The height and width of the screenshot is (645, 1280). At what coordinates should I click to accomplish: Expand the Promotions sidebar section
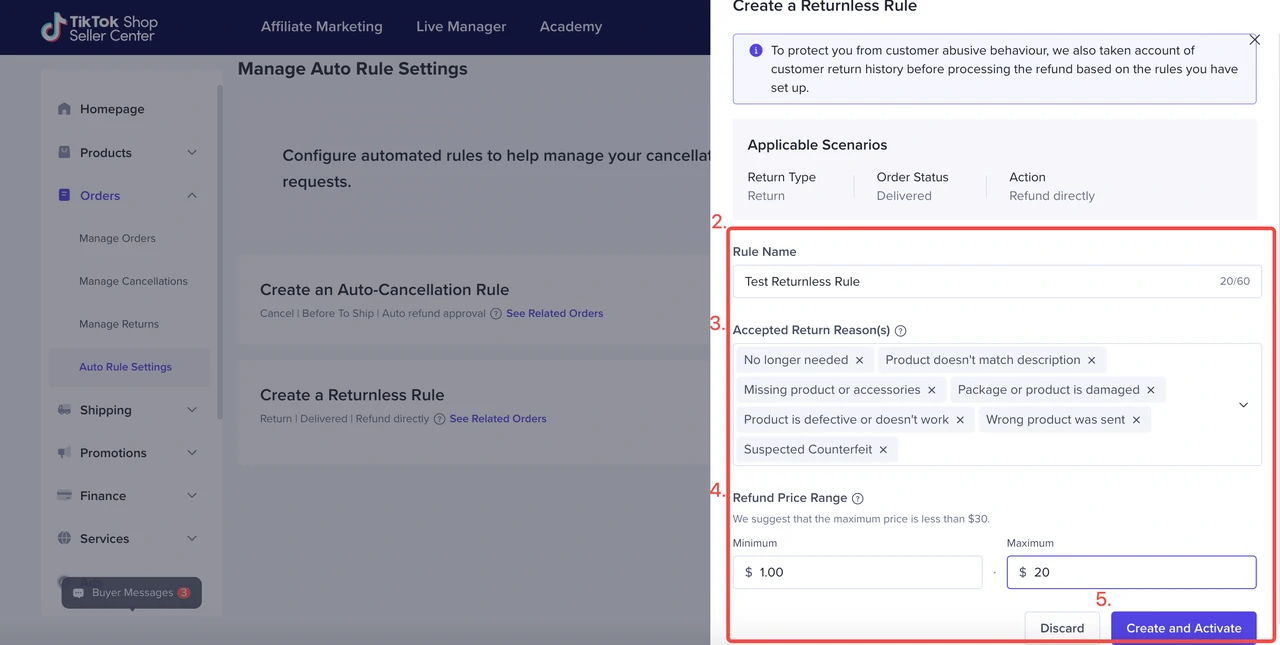click(192, 453)
